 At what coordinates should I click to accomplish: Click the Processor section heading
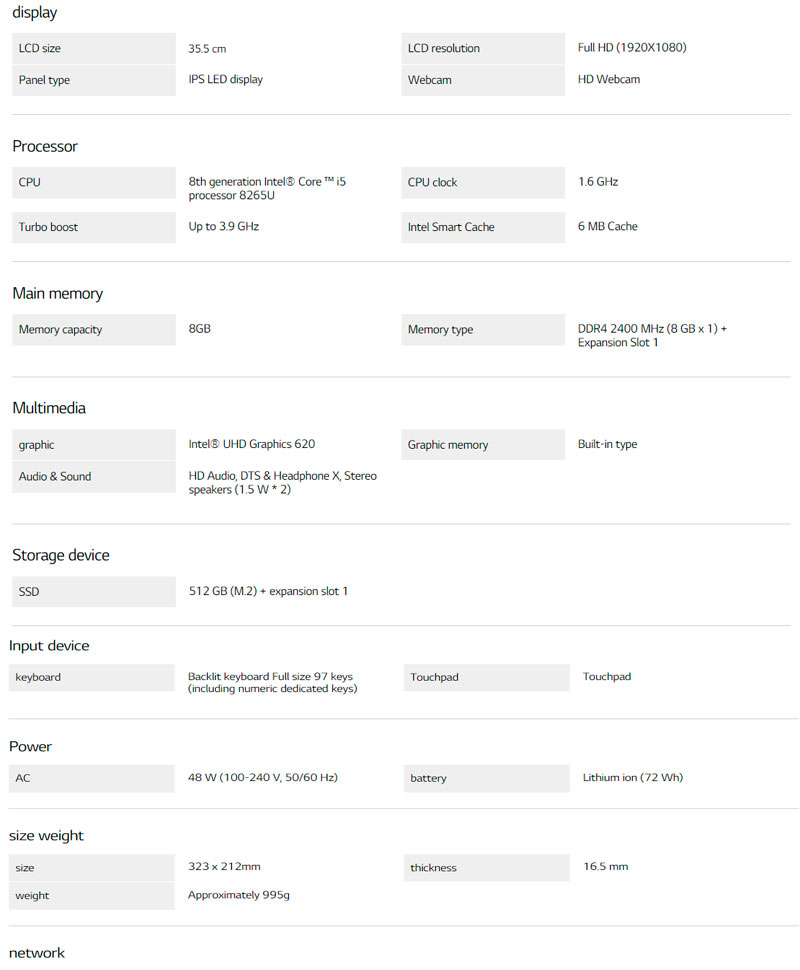pos(45,146)
